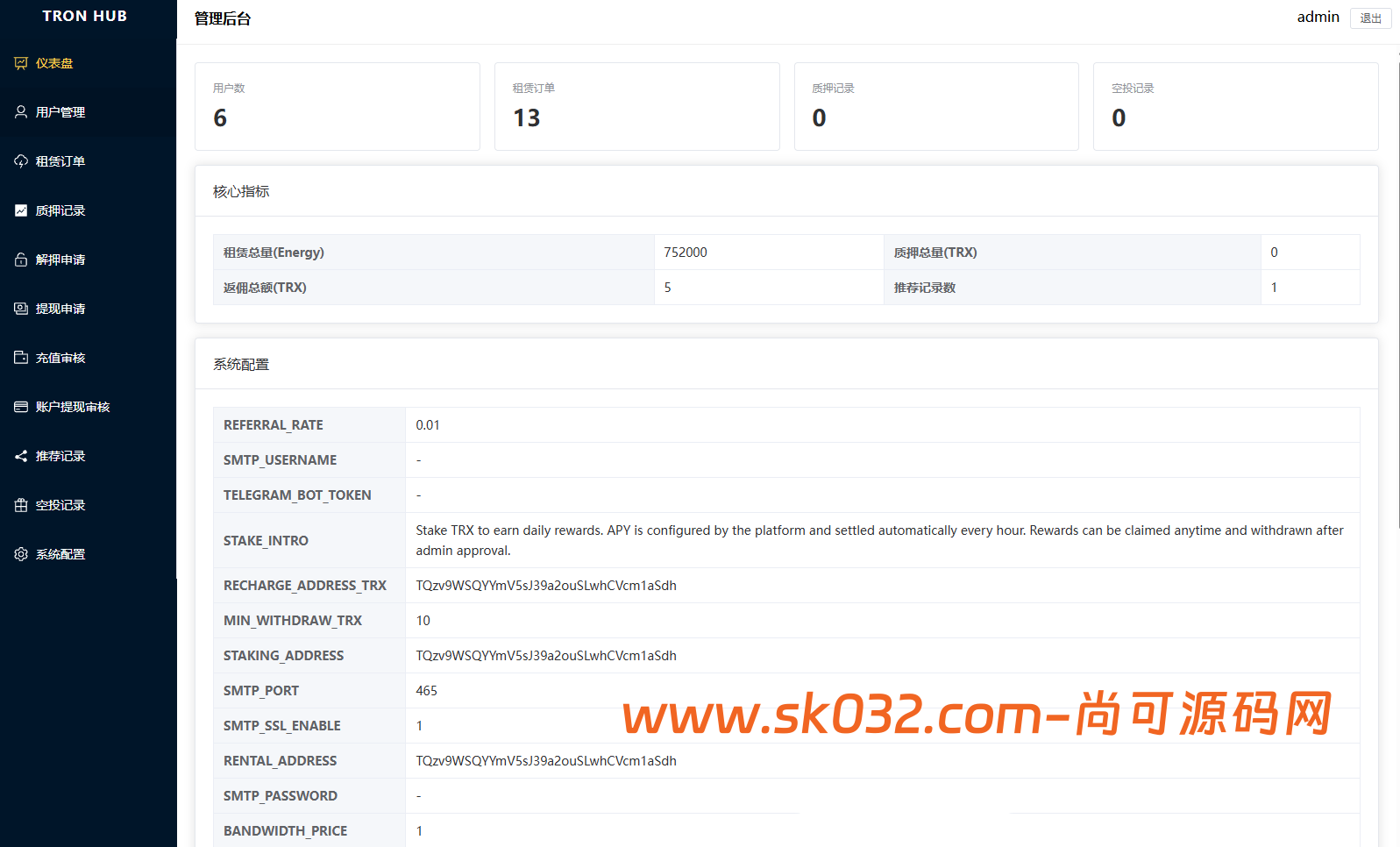
Task: Open 系统配置 settings page
Action: pyautogui.click(x=88, y=554)
